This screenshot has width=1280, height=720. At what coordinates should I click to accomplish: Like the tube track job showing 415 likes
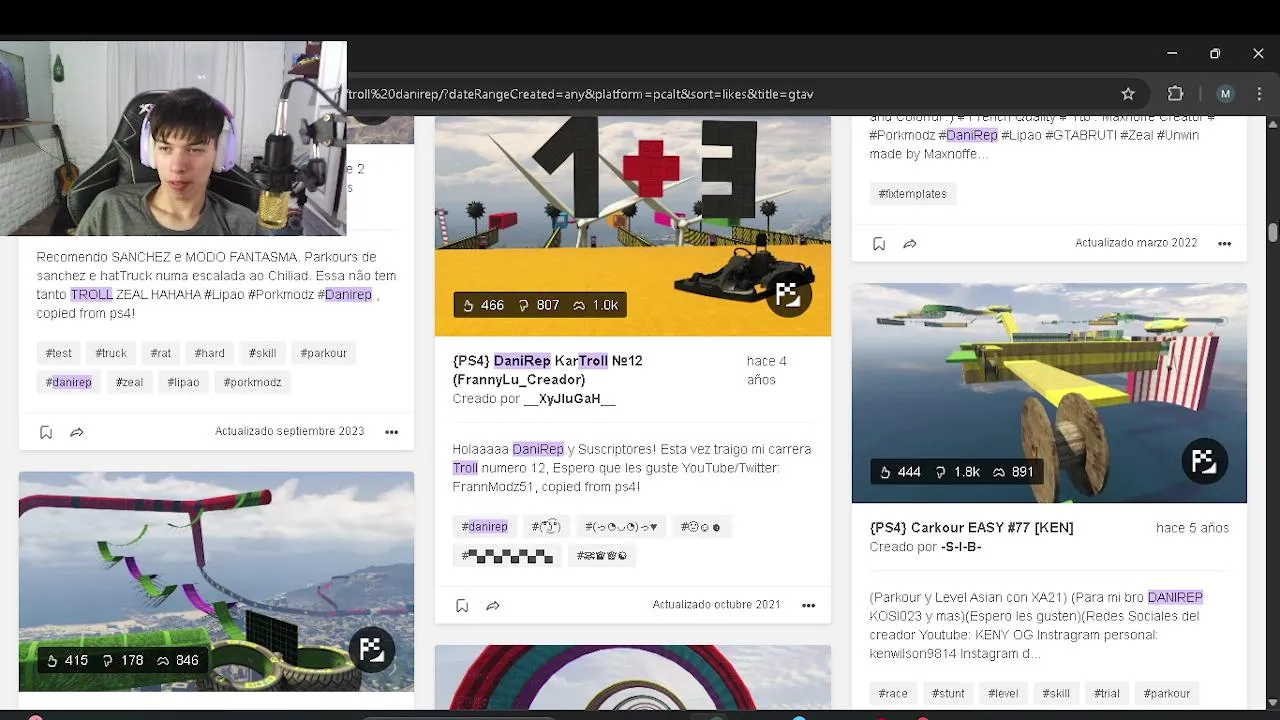66,660
